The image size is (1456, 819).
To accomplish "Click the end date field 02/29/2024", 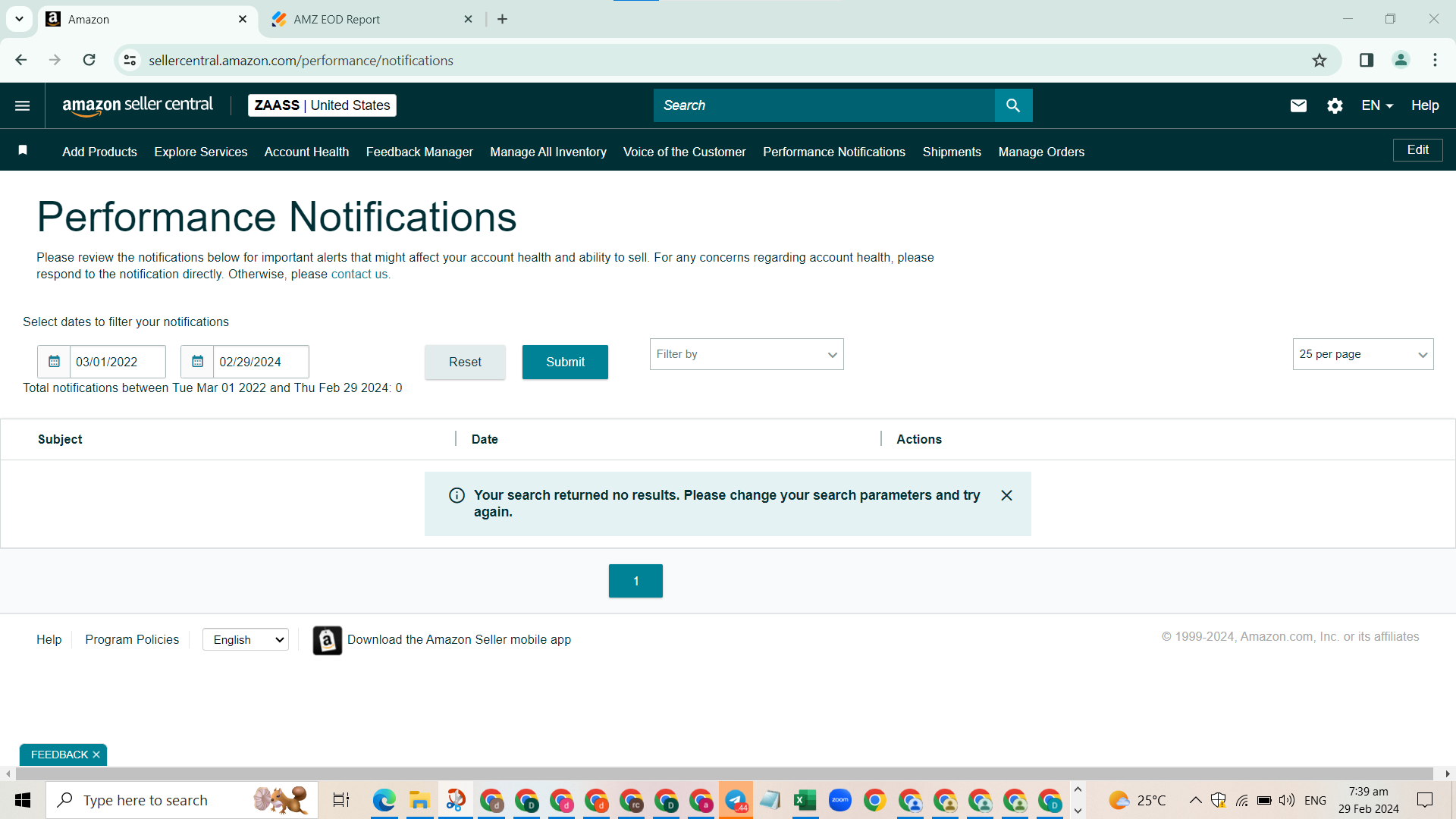I will pos(261,362).
